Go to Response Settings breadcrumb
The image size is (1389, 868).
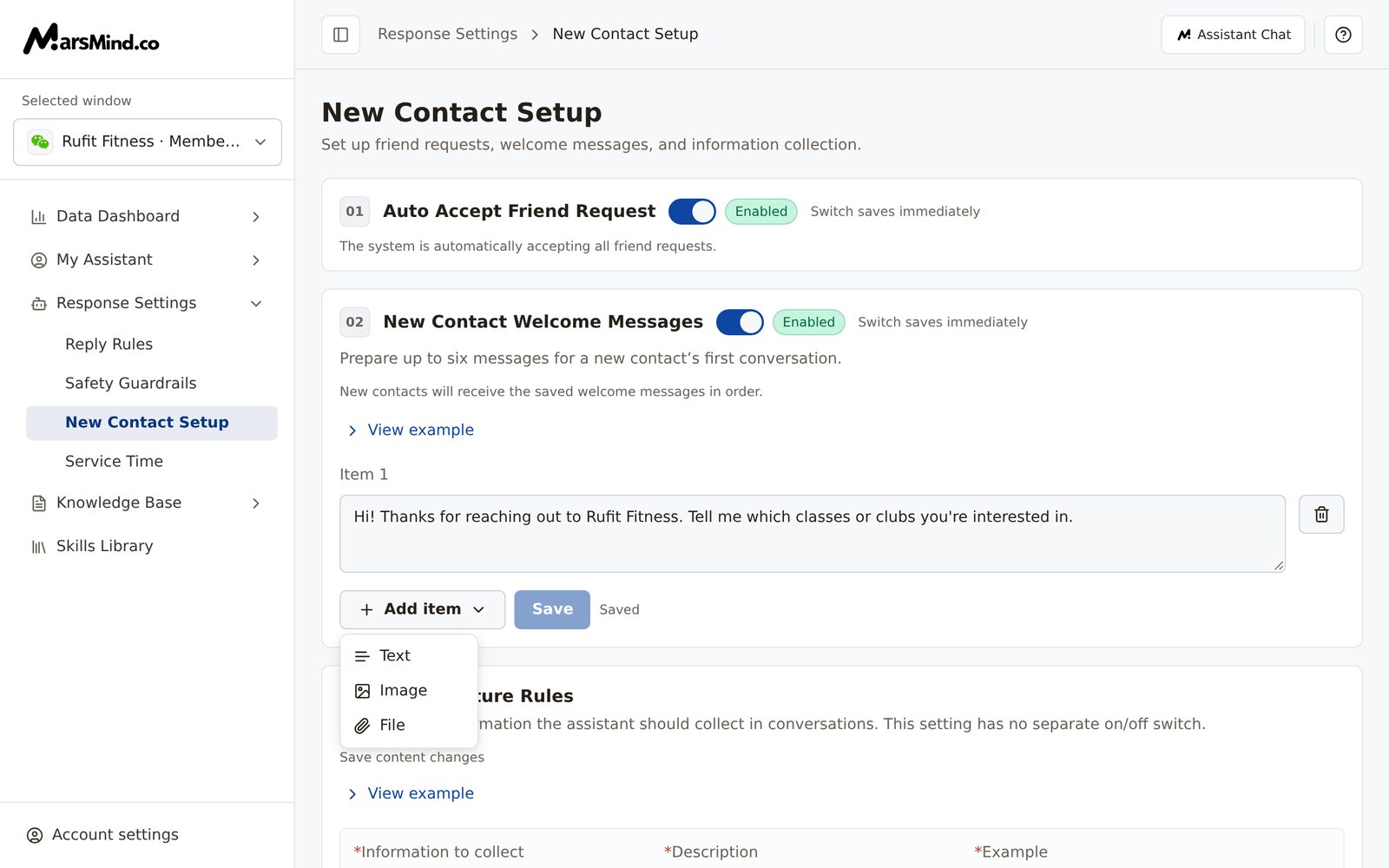pos(447,34)
